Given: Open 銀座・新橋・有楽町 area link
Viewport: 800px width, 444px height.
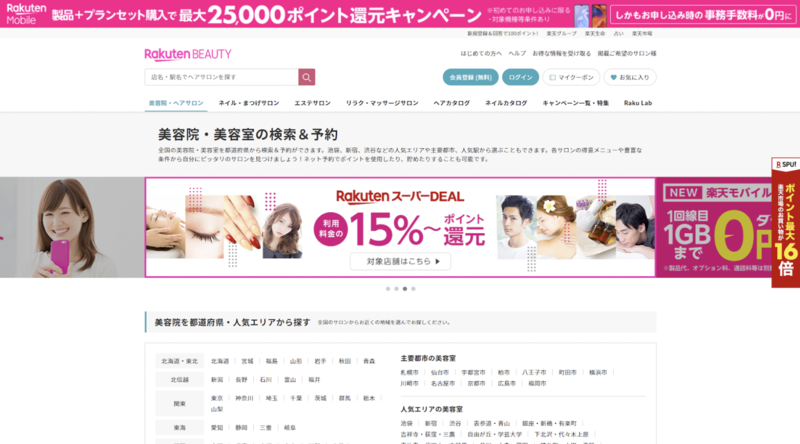Looking at the screenshot, I should point(549,424).
